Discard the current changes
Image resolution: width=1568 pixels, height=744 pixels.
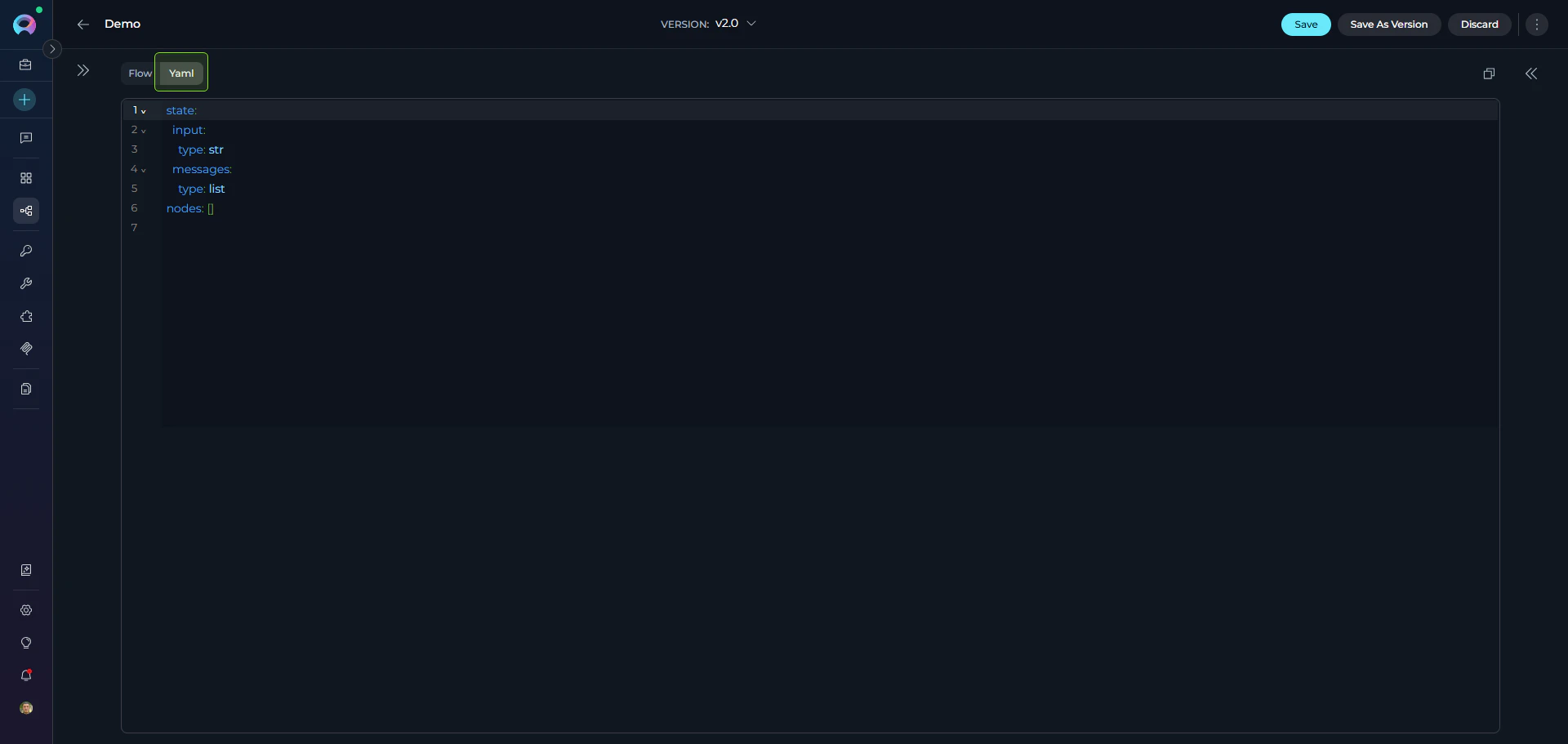tap(1479, 24)
